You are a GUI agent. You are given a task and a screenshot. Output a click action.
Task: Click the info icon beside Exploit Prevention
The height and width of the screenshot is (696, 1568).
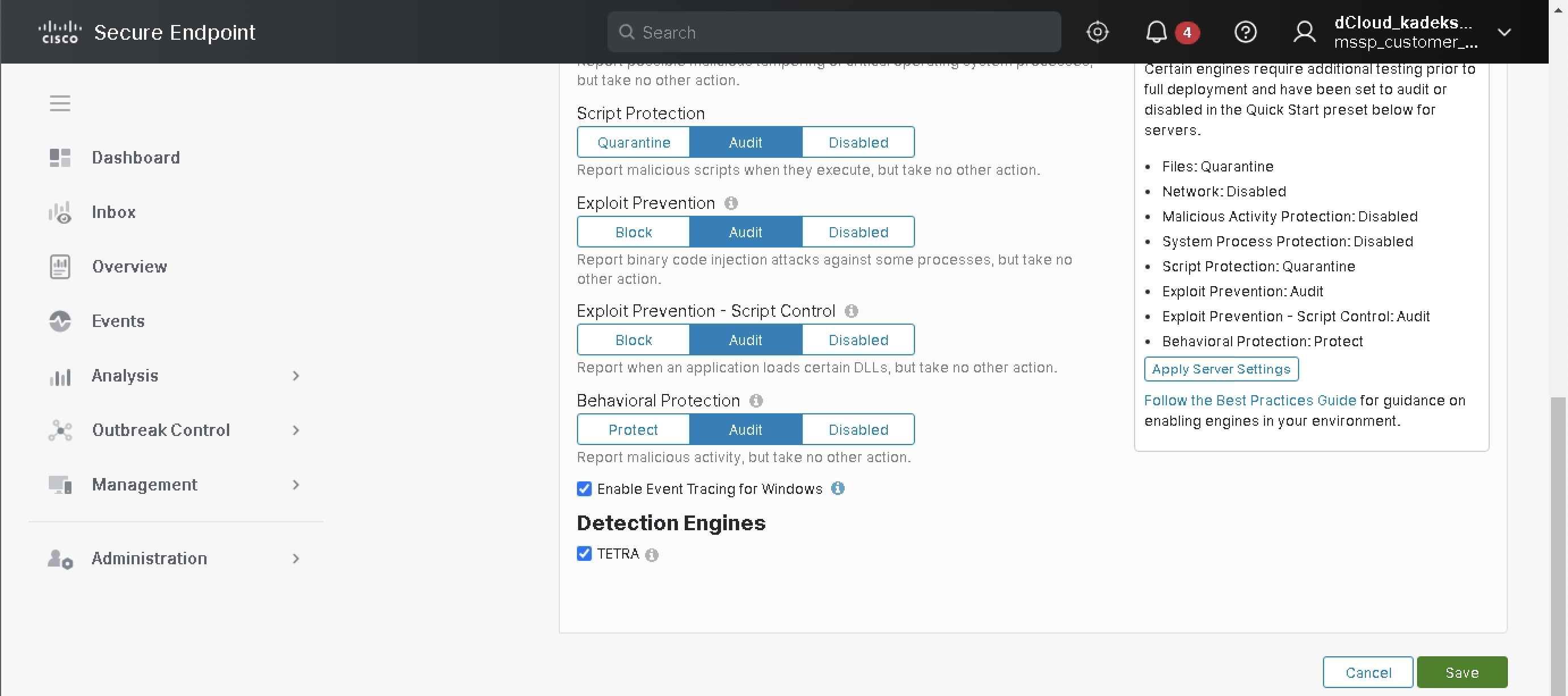pos(731,203)
